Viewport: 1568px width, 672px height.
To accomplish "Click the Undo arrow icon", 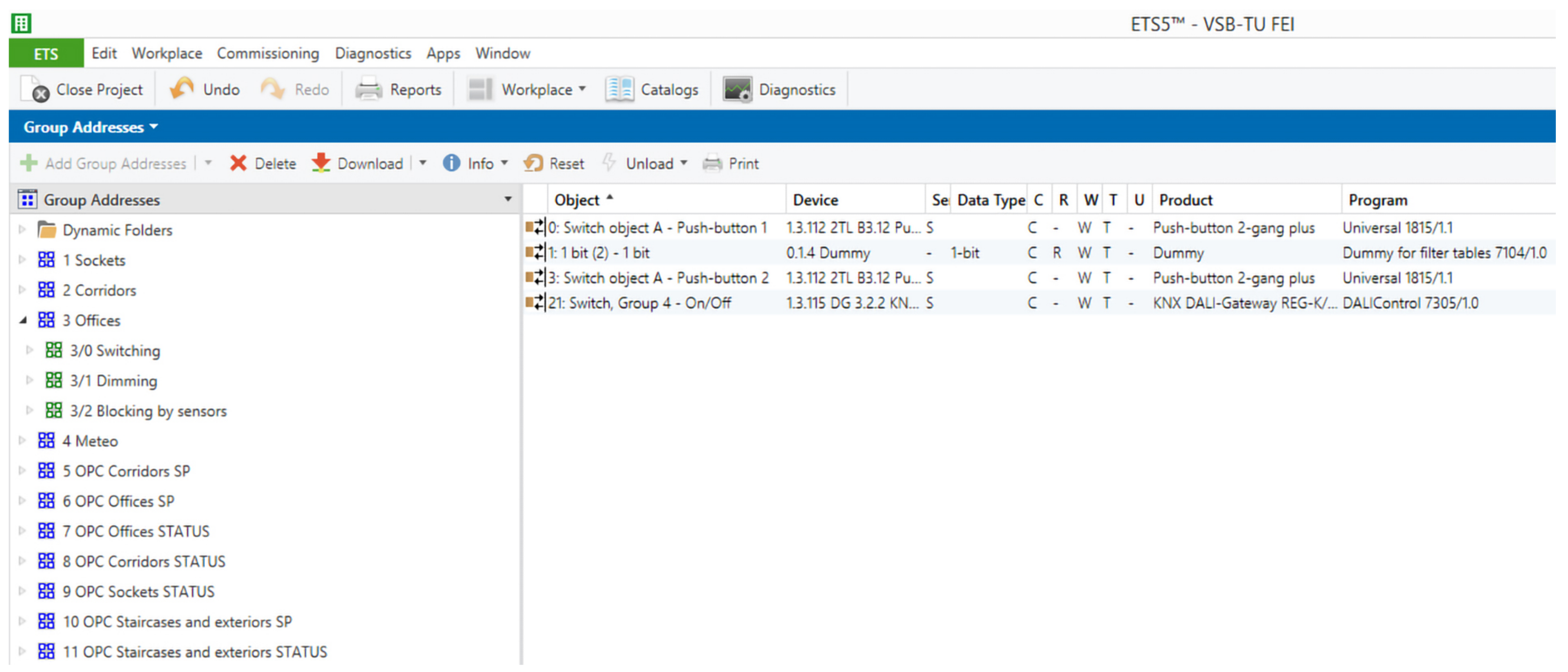I will 181,89.
